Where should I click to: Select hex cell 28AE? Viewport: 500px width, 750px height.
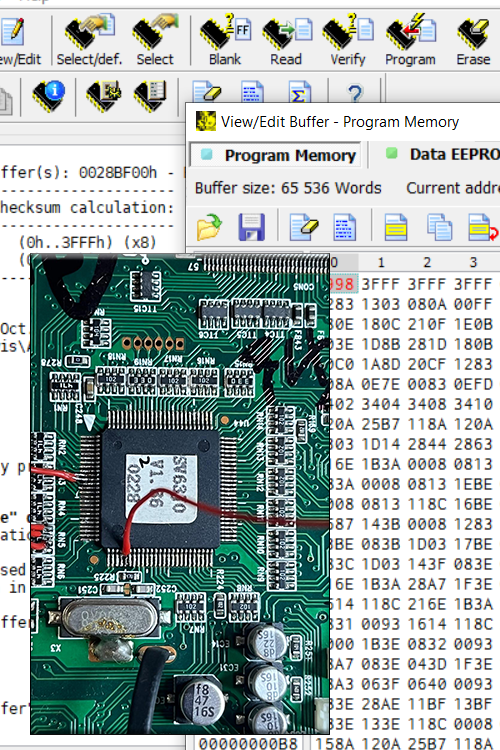coord(380,704)
